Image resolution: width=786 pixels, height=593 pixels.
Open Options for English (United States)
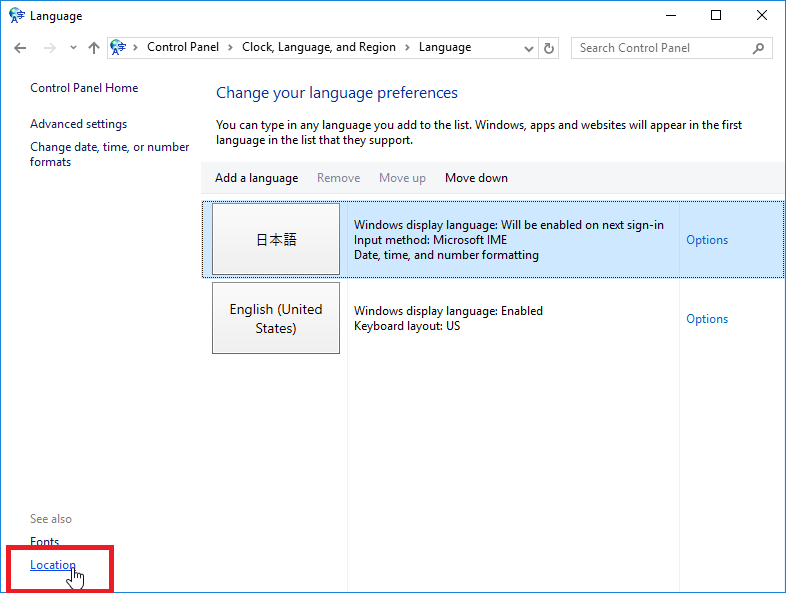coord(706,319)
